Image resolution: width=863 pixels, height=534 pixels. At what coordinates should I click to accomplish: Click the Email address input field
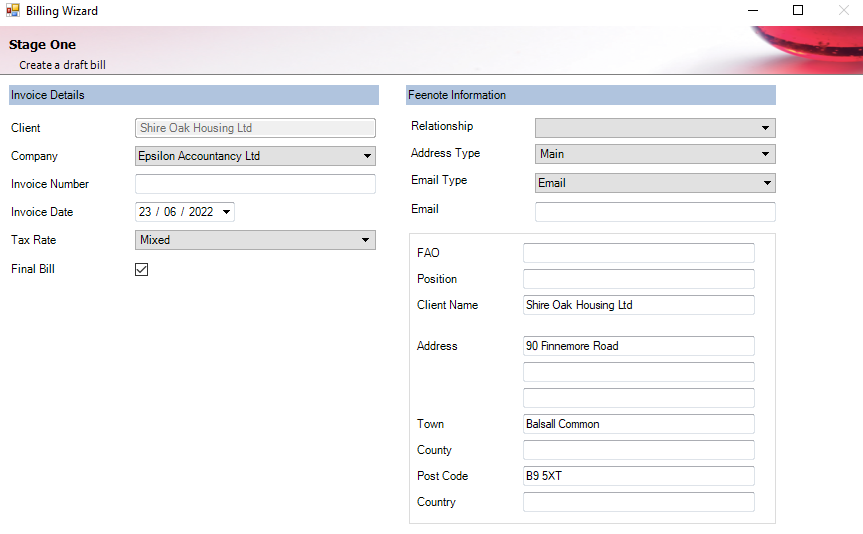[x=655, y=212]
